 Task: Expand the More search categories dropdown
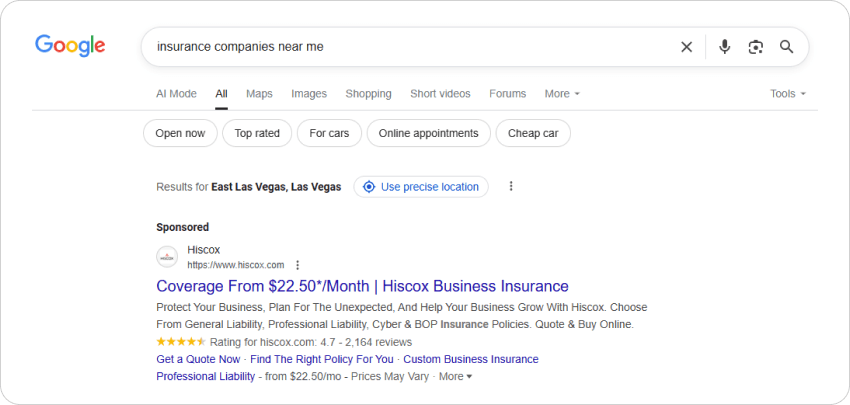[x=561, y=94]
